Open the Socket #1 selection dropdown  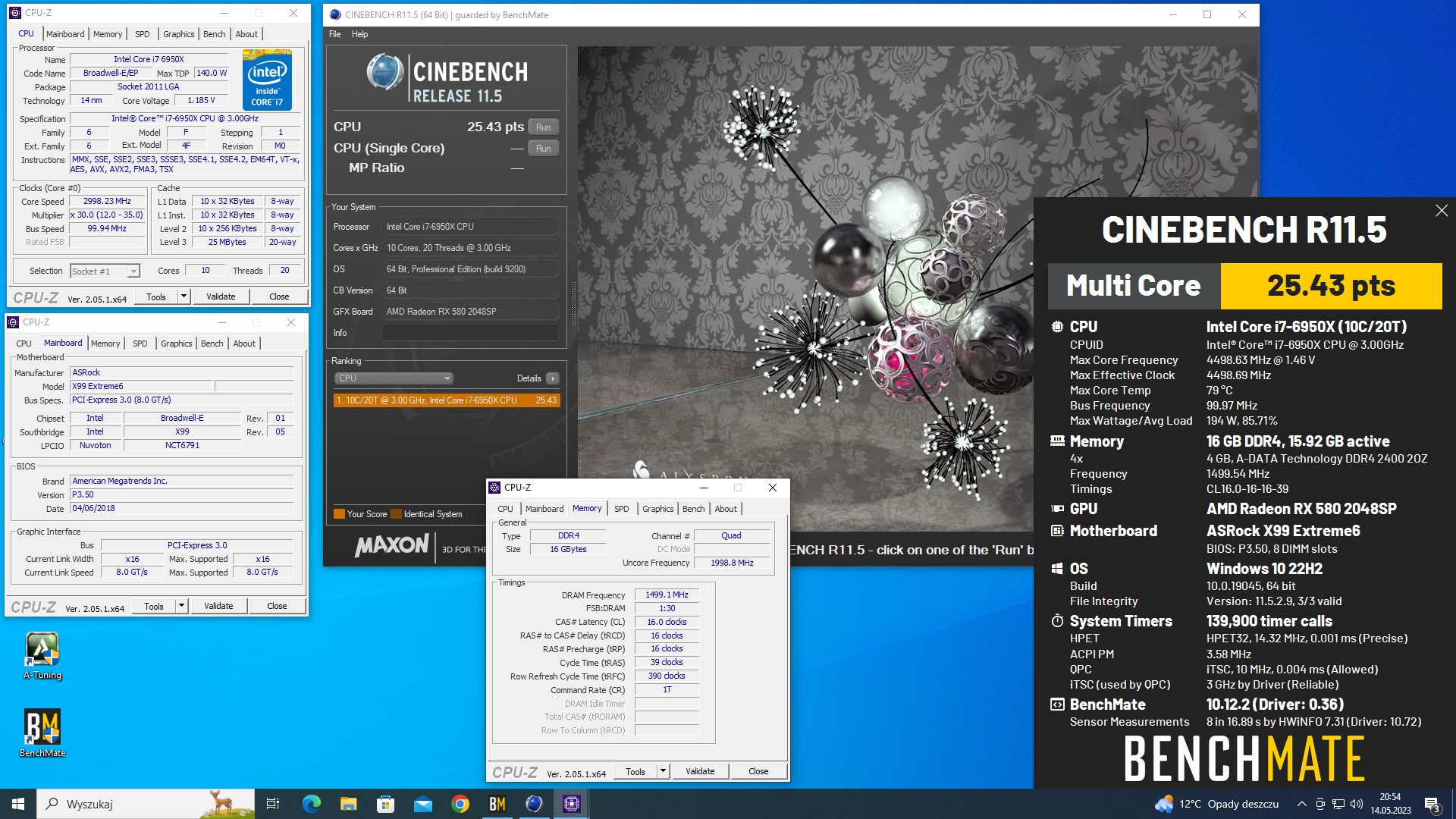105,271
